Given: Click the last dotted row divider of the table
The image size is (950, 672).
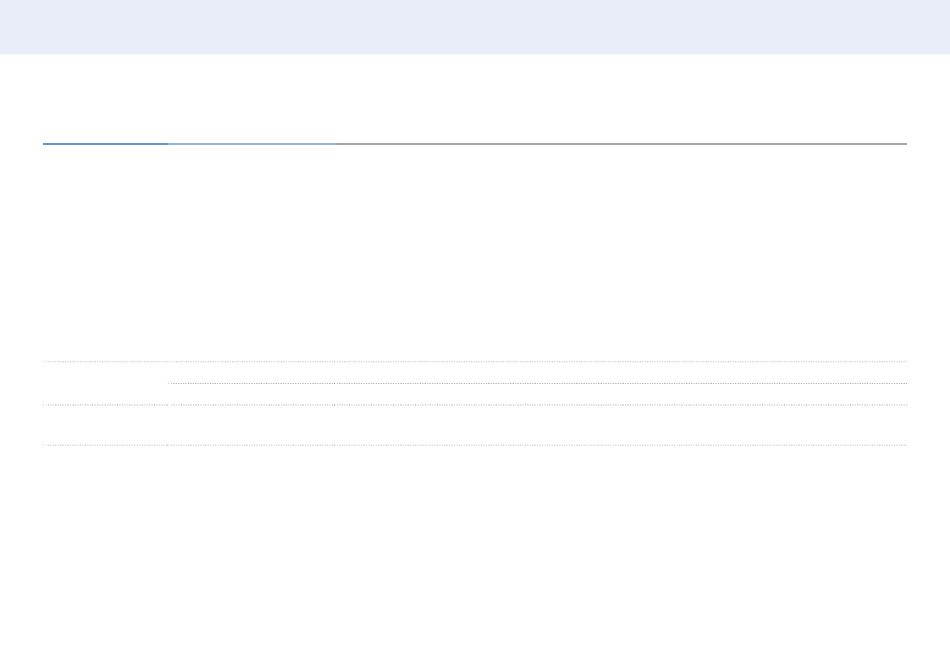Looking at the screenshot, I should (x=475, y=445).
